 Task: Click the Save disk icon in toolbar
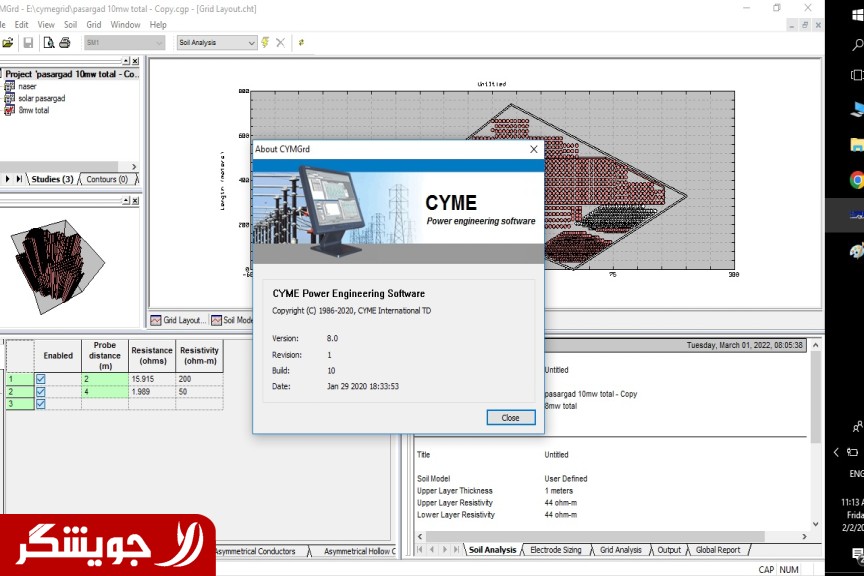[28, 43]
